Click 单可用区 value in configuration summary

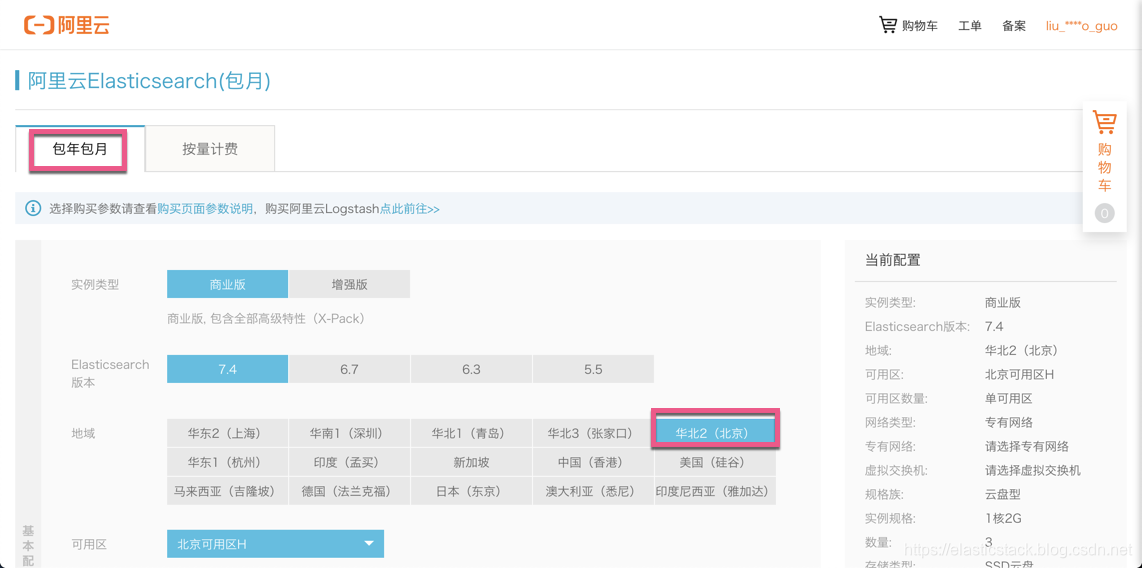click(x=1009, y=398)
